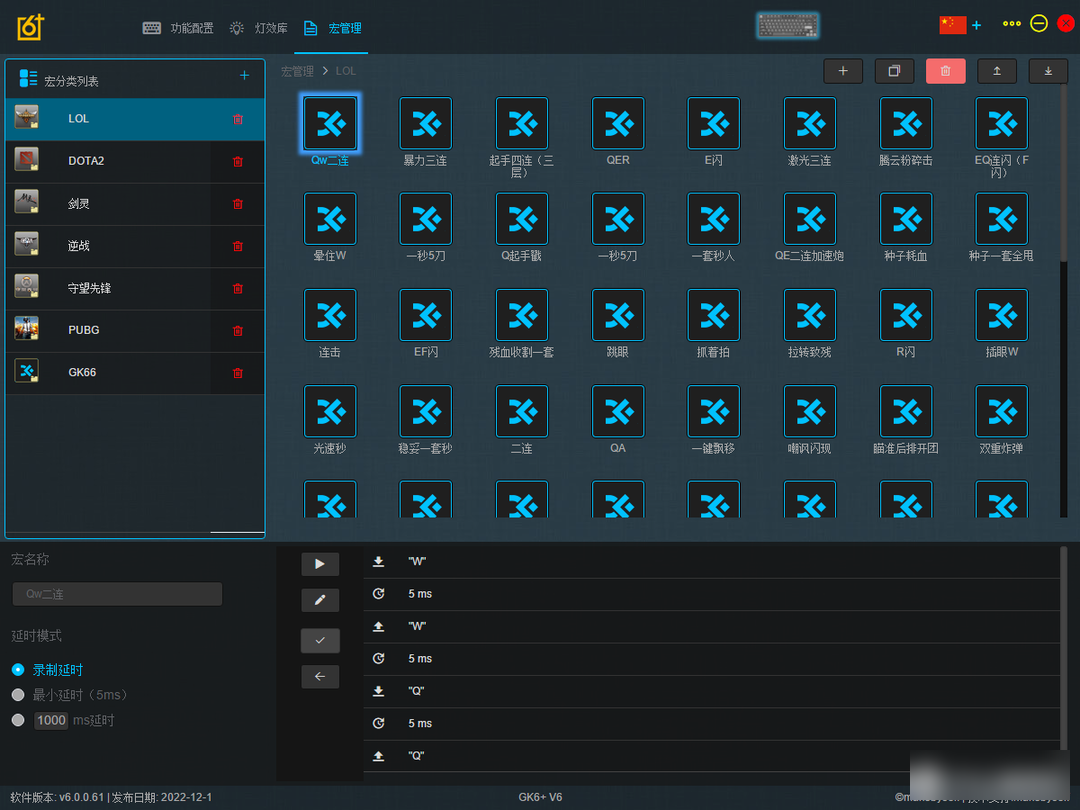This screenshot has height=810, width=1080.
Task: Select the 双重炸弹 macro icon
Action: 1001,411
